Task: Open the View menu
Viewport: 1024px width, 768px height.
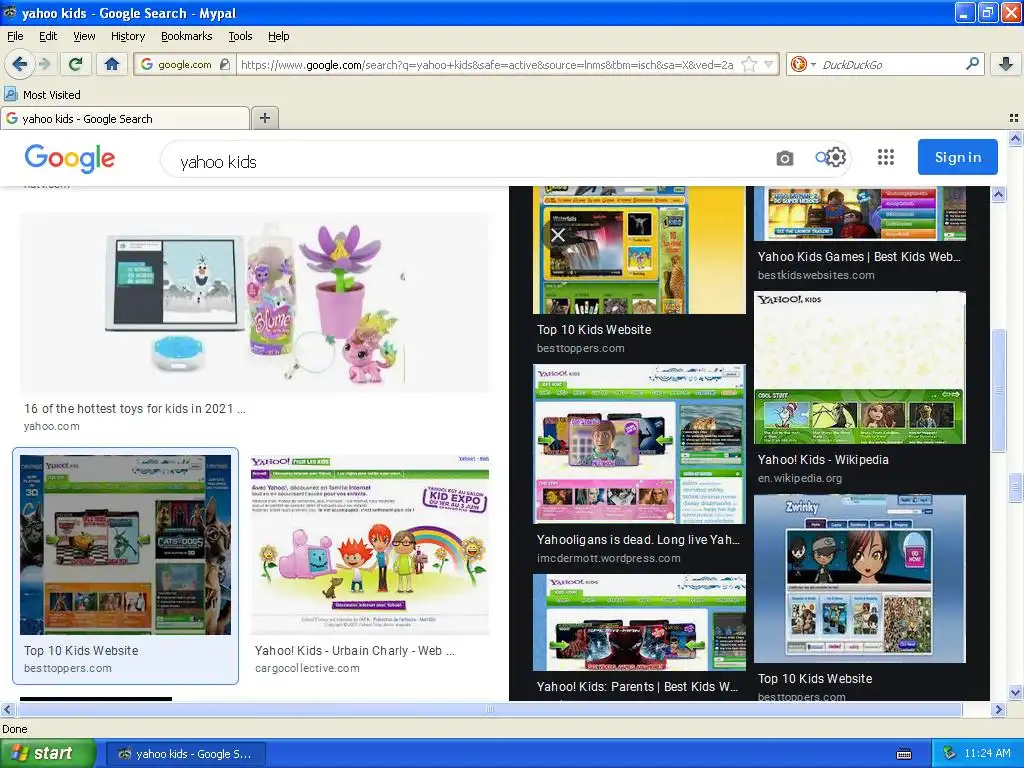Action: coord(84,36)
